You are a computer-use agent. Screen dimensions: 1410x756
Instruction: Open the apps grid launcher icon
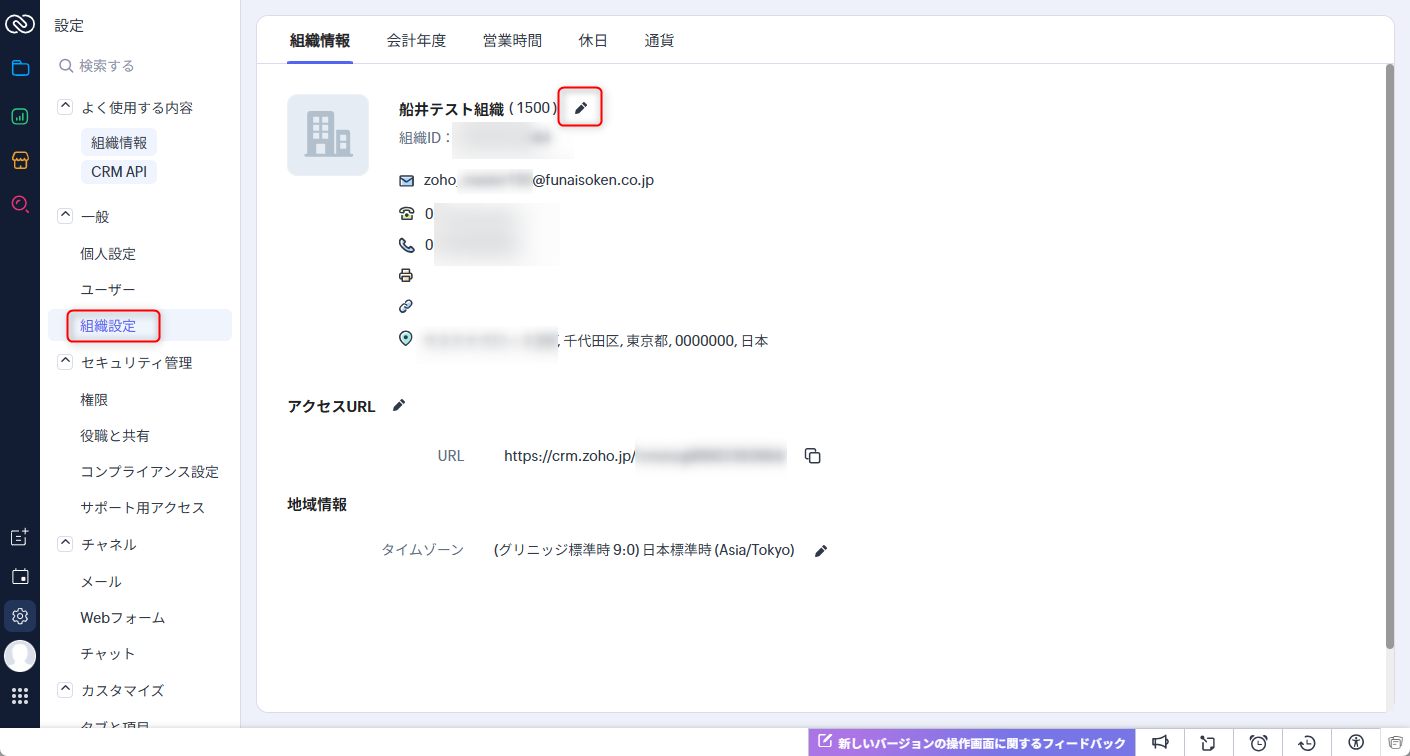click(20, 696)
